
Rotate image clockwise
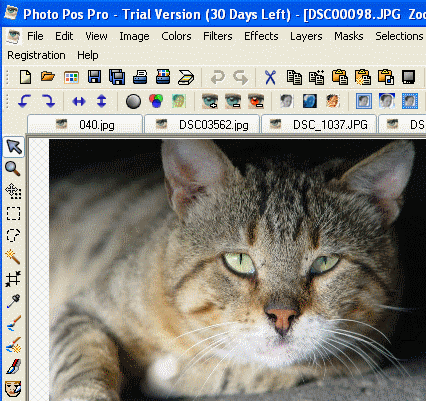point(48,101)
